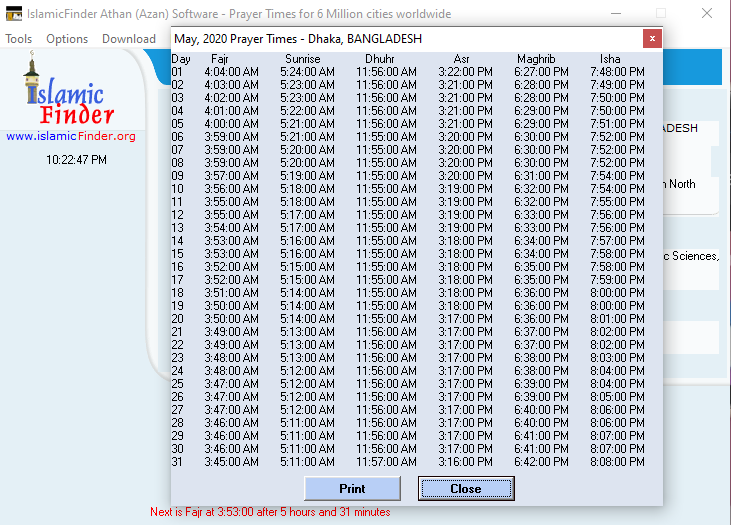Image resolution: width=731 pixels, height=525 pixels.
Task: Select day 23 Isha time 8:03:00 PM
Action: coord(617,358)
